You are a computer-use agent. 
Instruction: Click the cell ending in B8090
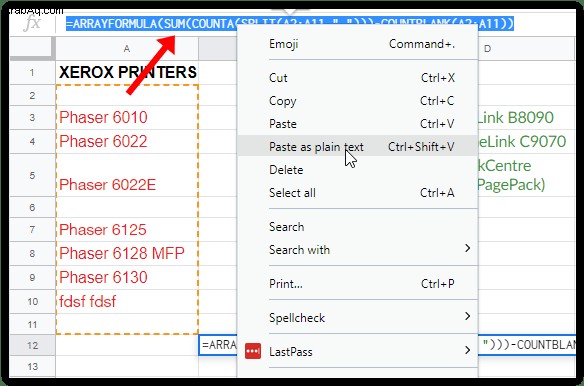[526, 118]
